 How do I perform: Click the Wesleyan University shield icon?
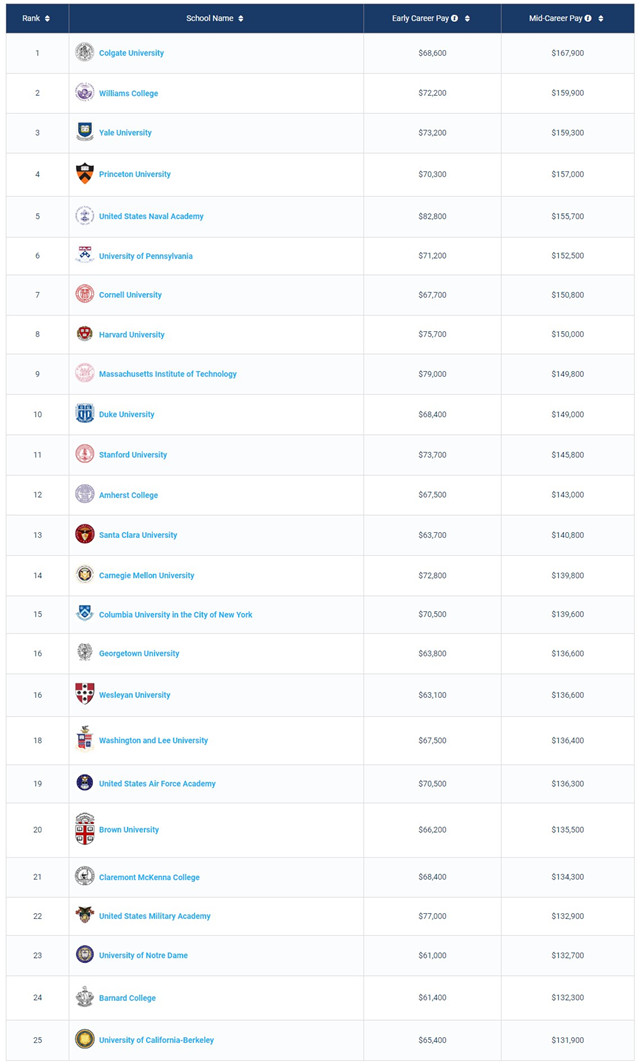coord(84,694)
